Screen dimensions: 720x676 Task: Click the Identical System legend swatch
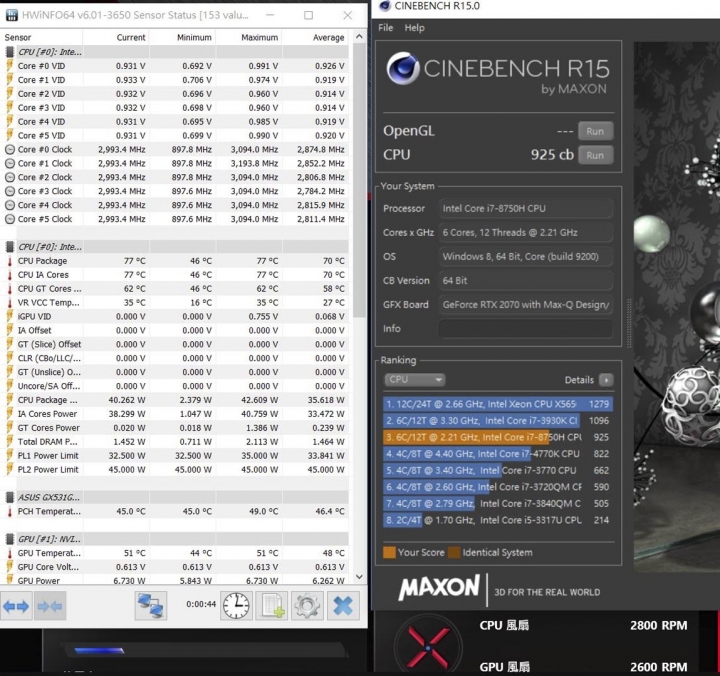coord(454,552)
